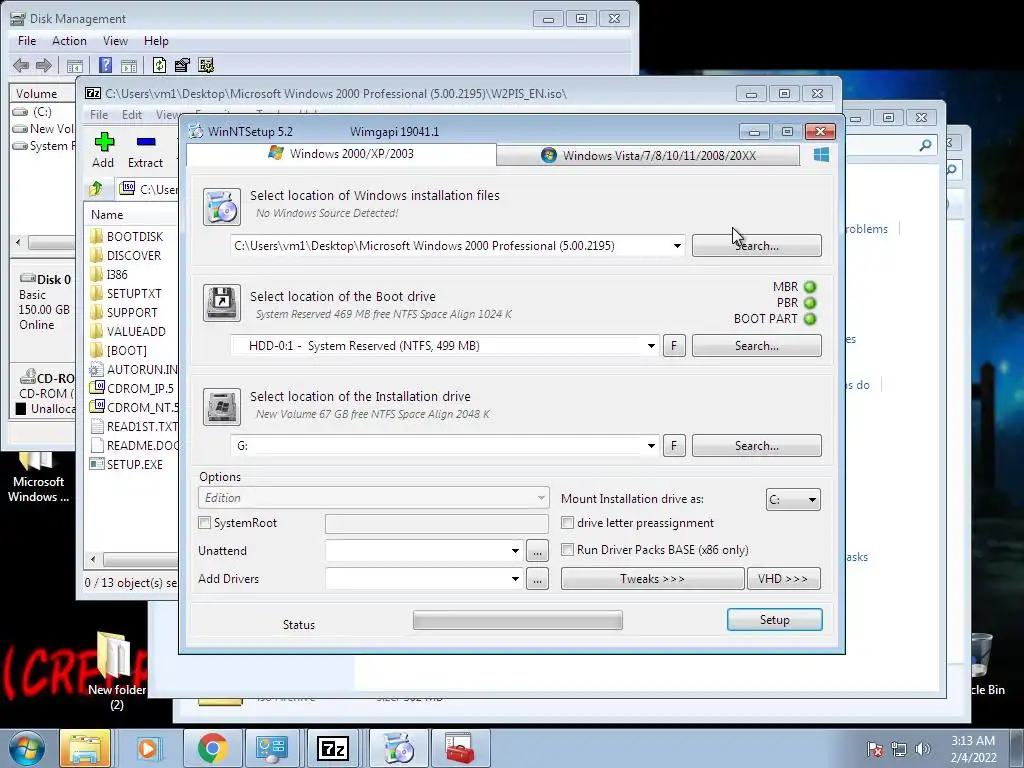Click browse button next to Add Drivers
Image resolution: width=1024 pixels, height=768 pixels.
click(x=537, y=579)
